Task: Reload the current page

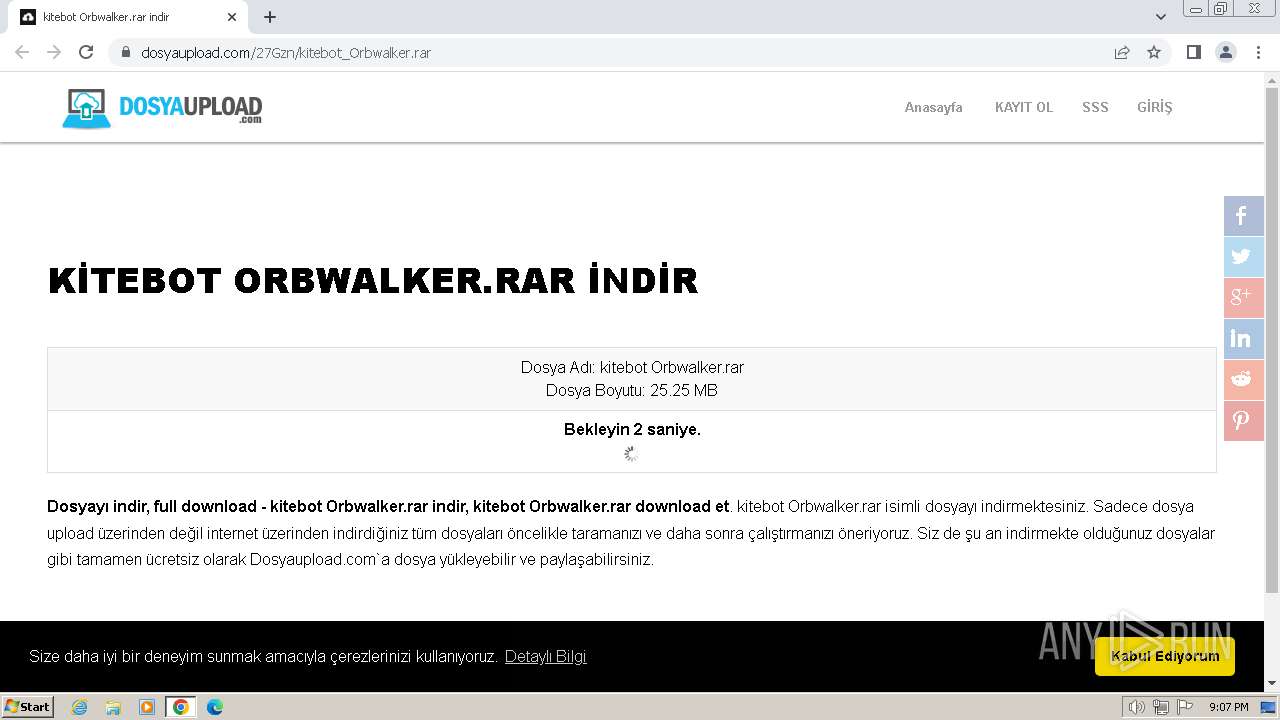Action: click(x=86, y=52)
